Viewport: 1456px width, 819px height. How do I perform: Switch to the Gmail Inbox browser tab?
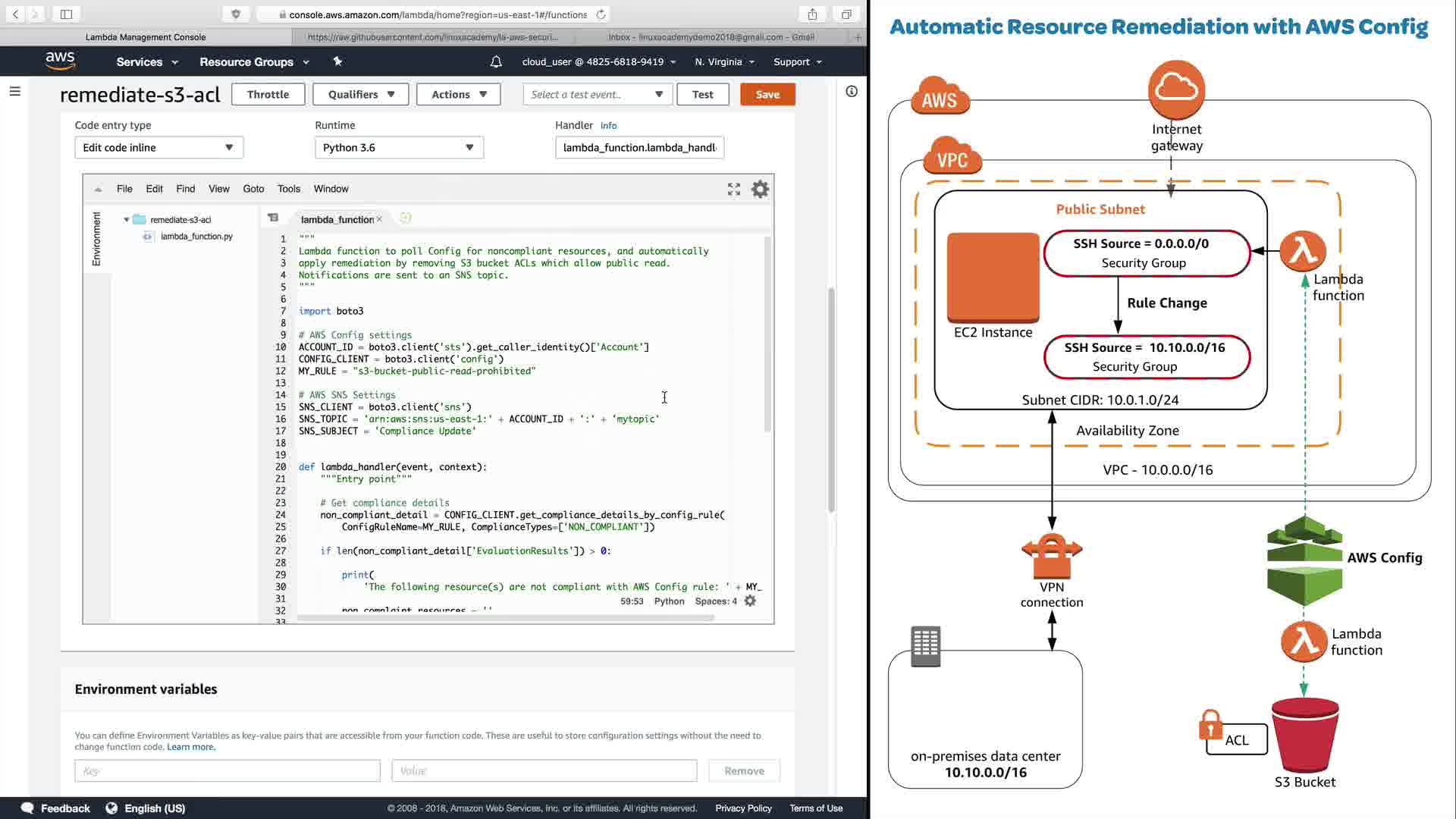711,36
